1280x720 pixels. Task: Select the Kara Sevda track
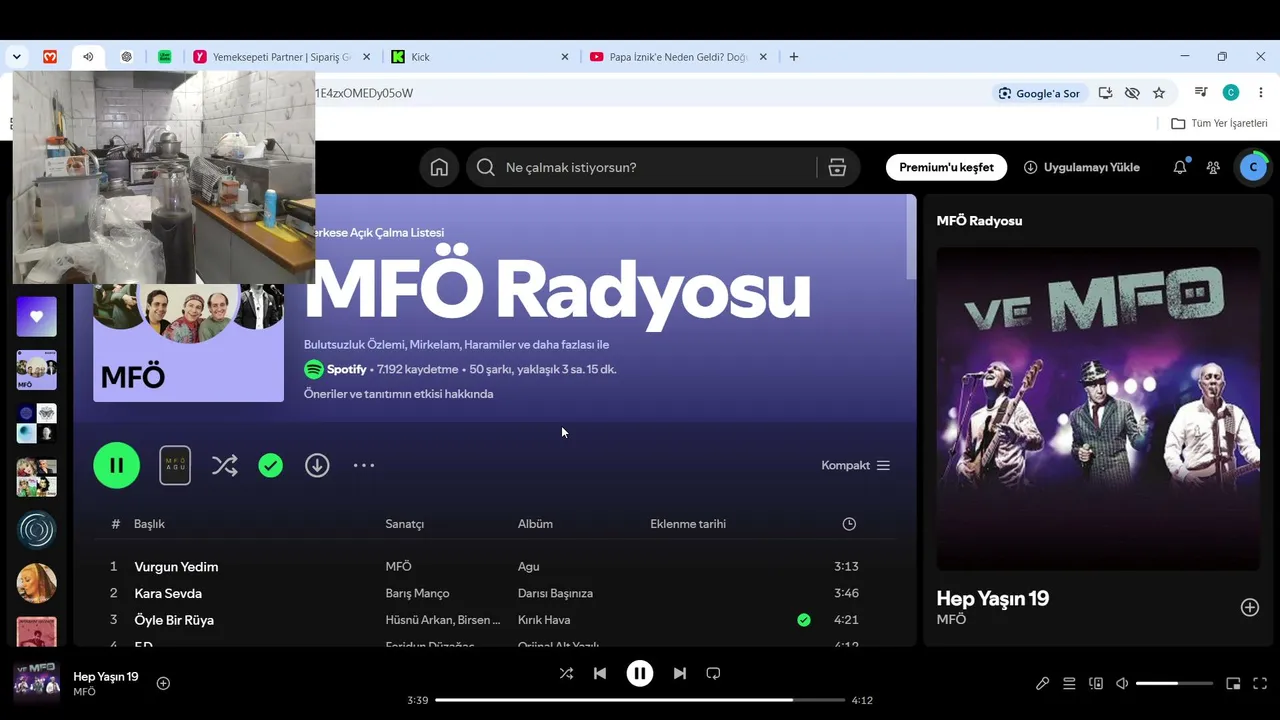click(168, 593)
